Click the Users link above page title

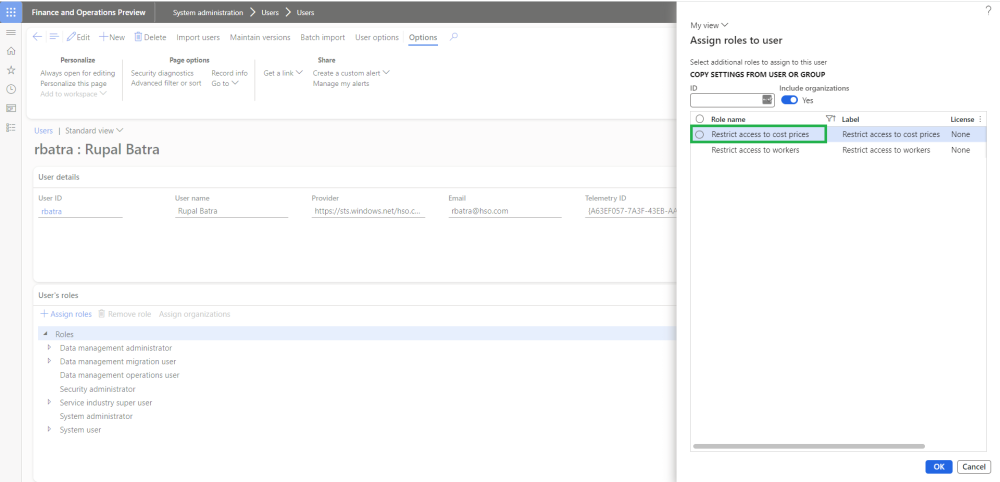pyautogui.click(x=43, y=131)
